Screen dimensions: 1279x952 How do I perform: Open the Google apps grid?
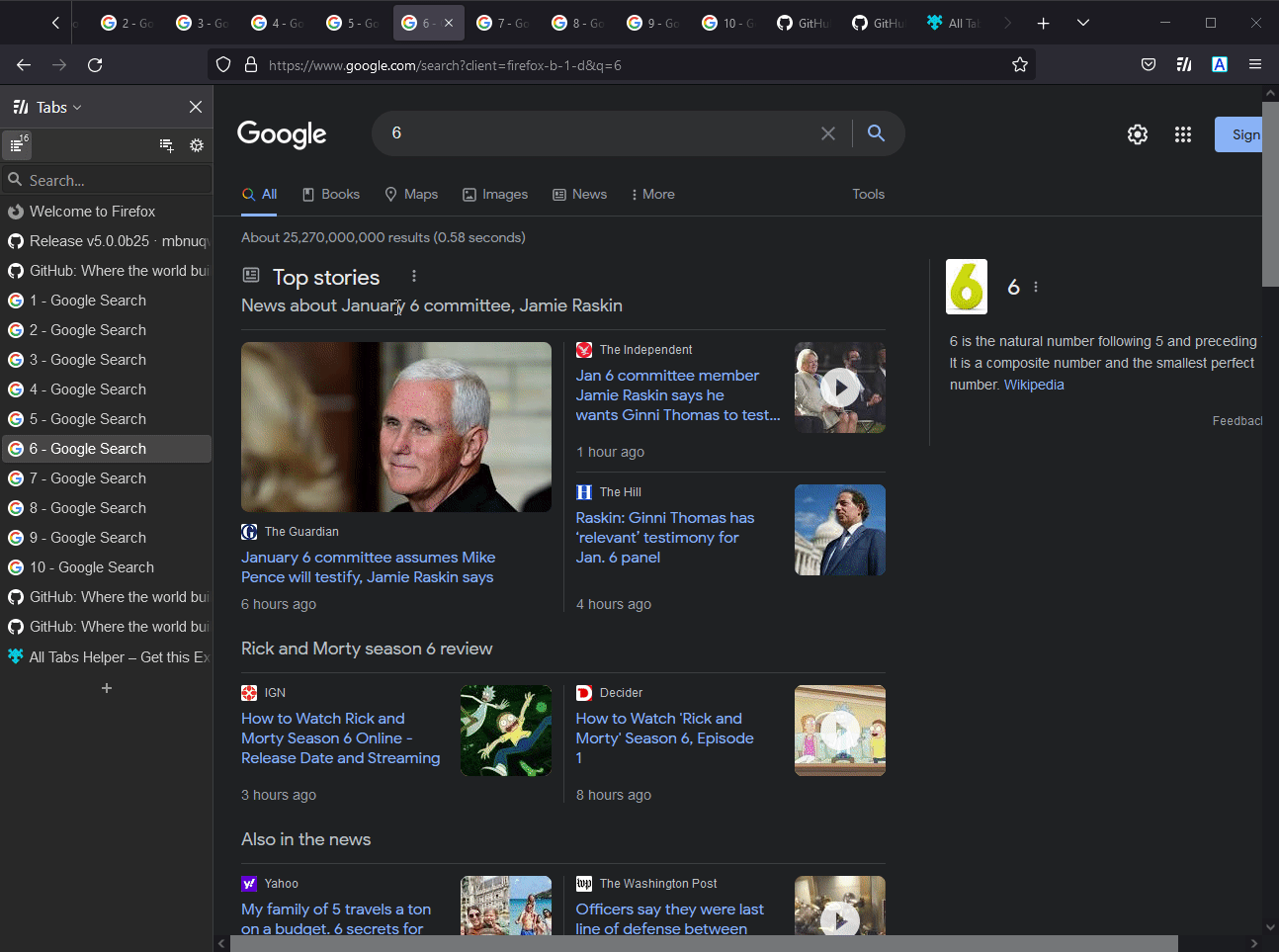(x=1182, y=134)
